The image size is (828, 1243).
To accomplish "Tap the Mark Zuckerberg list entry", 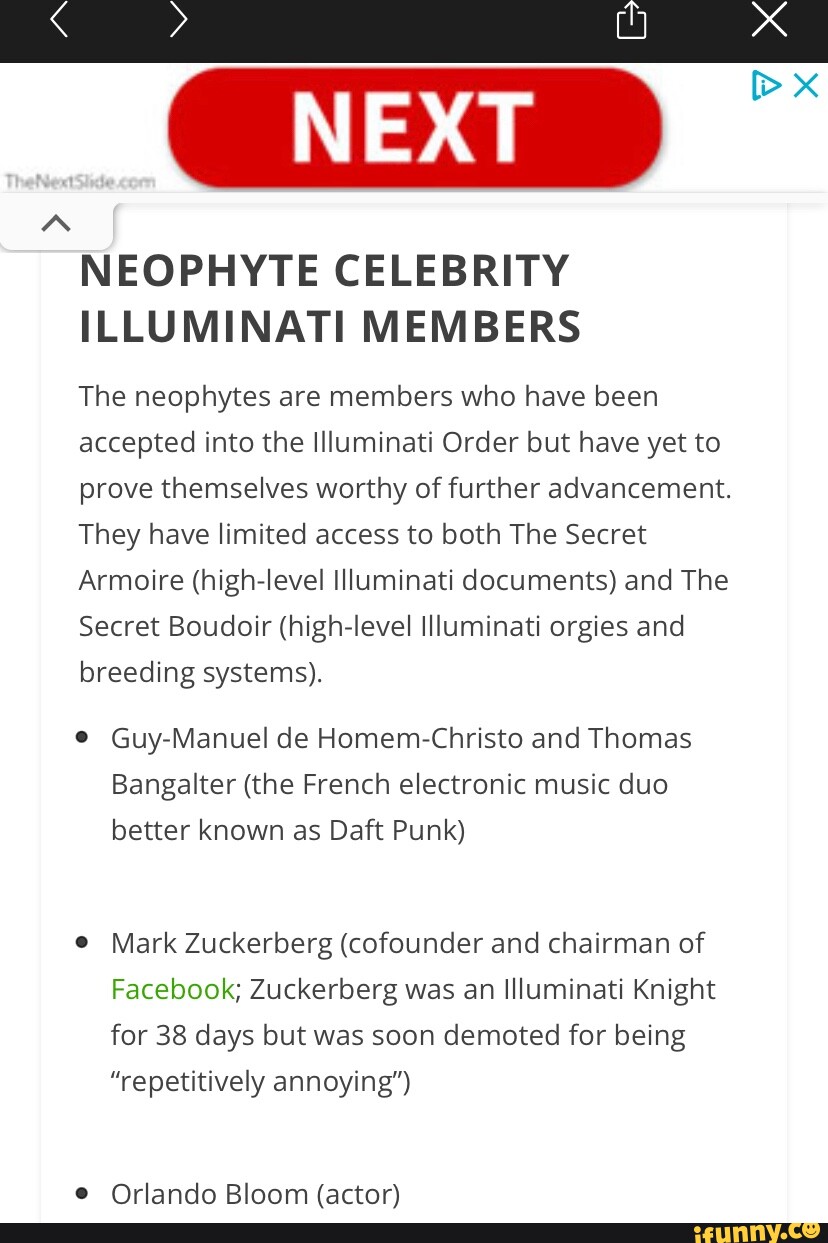I will coord(413,1012).
